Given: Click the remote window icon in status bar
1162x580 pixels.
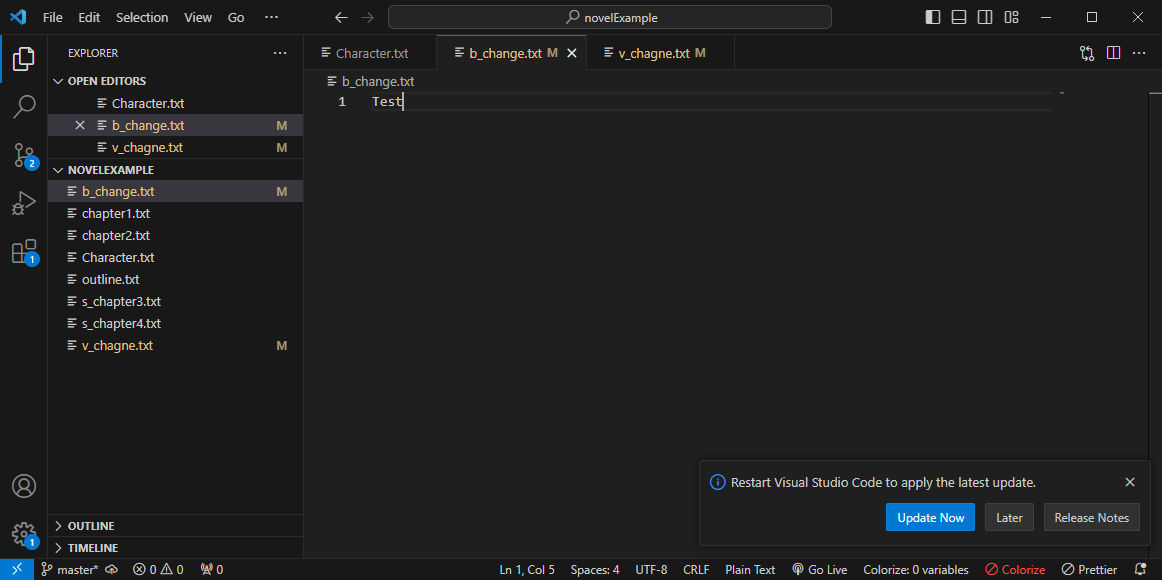Looking at the screenshot, I should [x=16, y=570].
